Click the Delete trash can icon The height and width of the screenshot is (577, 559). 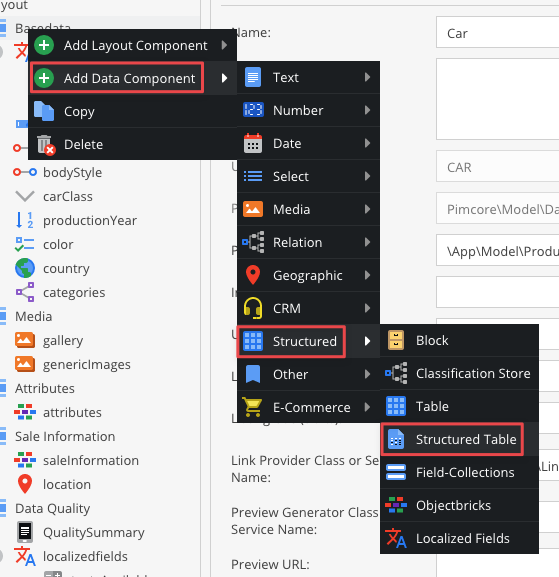tap(46, 145)
